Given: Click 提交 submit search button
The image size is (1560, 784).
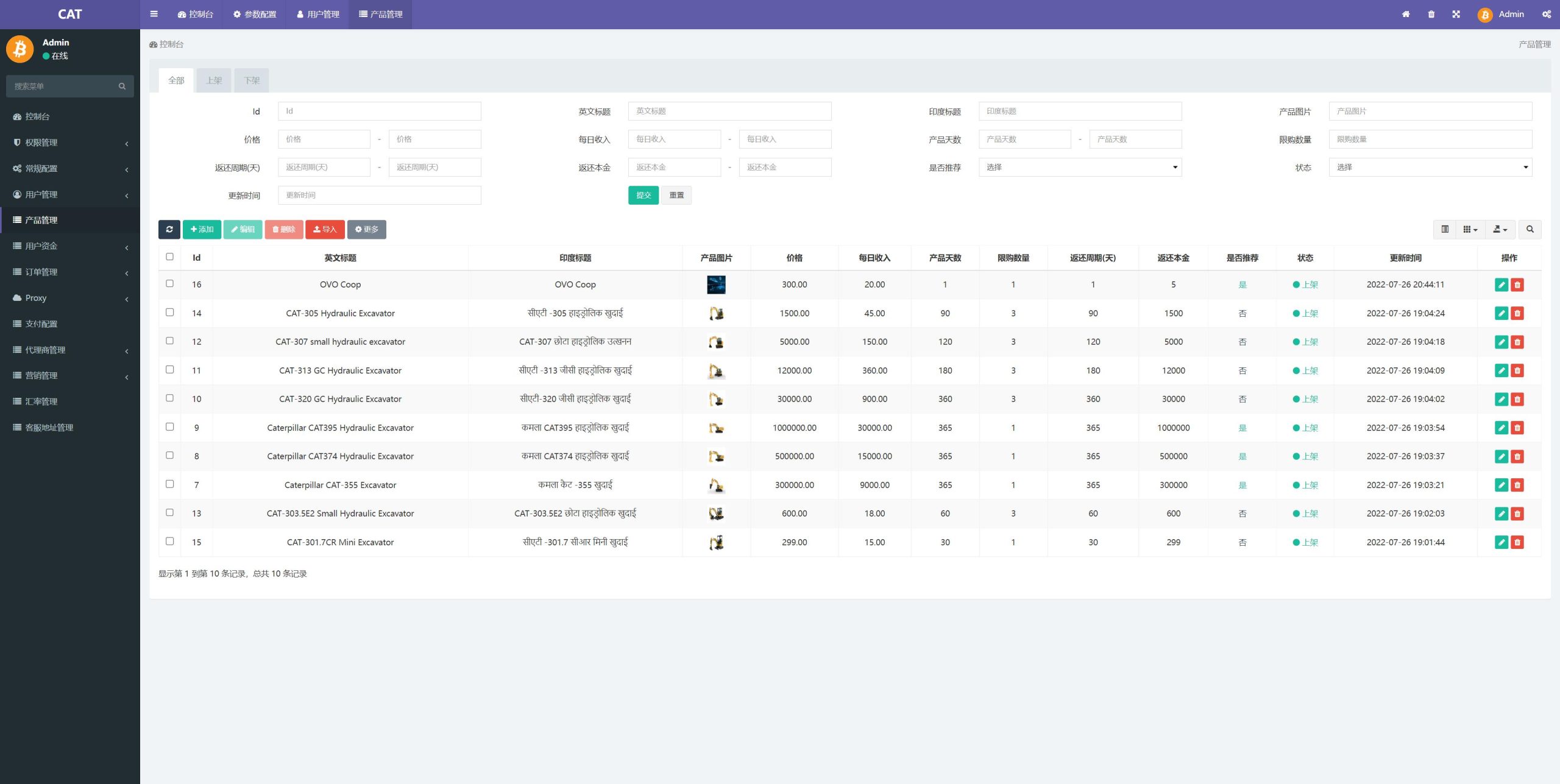Looking at the screenshot, I should click(642, 194).
